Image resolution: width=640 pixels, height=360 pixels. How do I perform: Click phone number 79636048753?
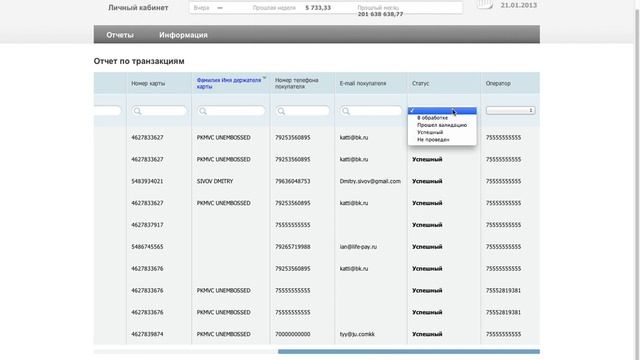(293, 181)
